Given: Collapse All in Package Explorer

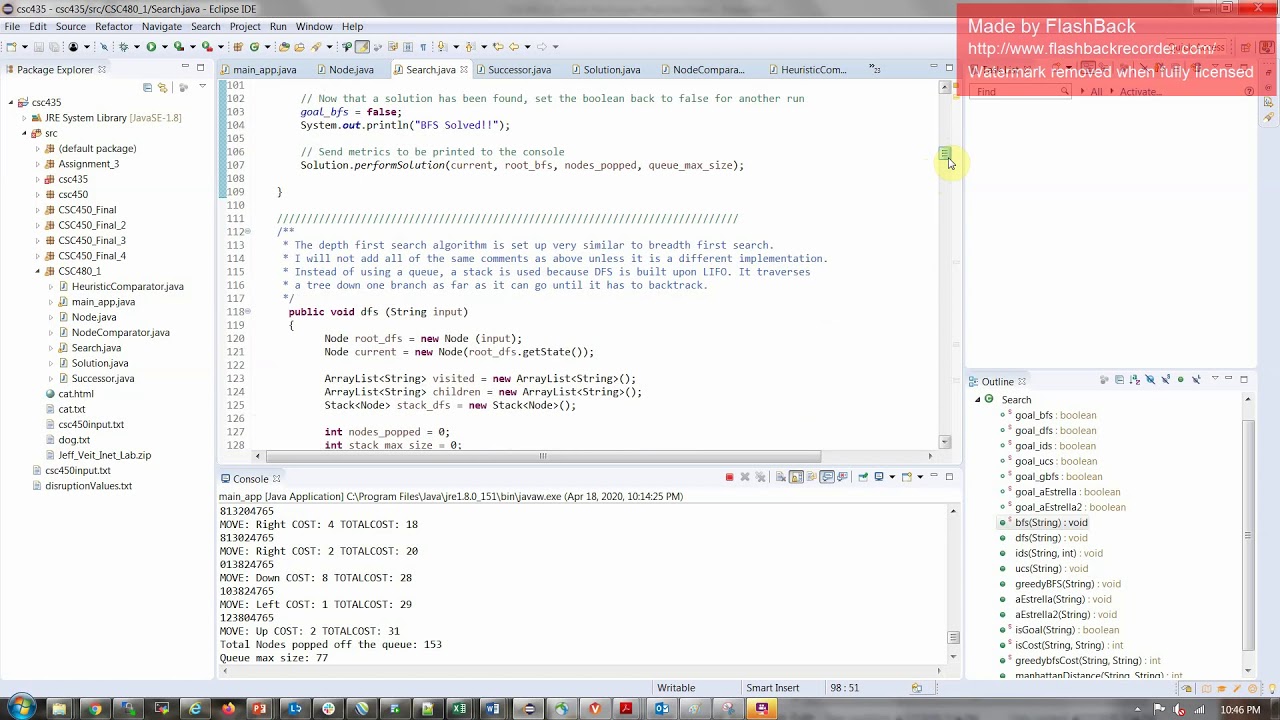Looking at the screenshot, I should click(147, 87).
